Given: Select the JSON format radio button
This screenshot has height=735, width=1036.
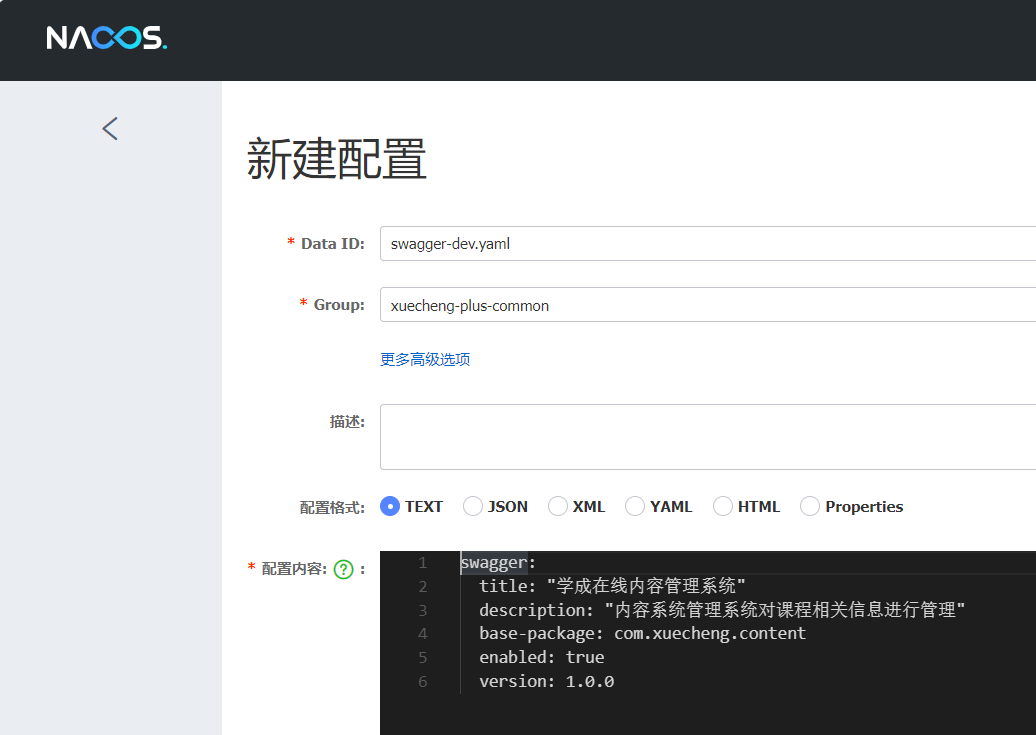Looking at the screenshot, I should pyautogui.click(x=472, y=506).
